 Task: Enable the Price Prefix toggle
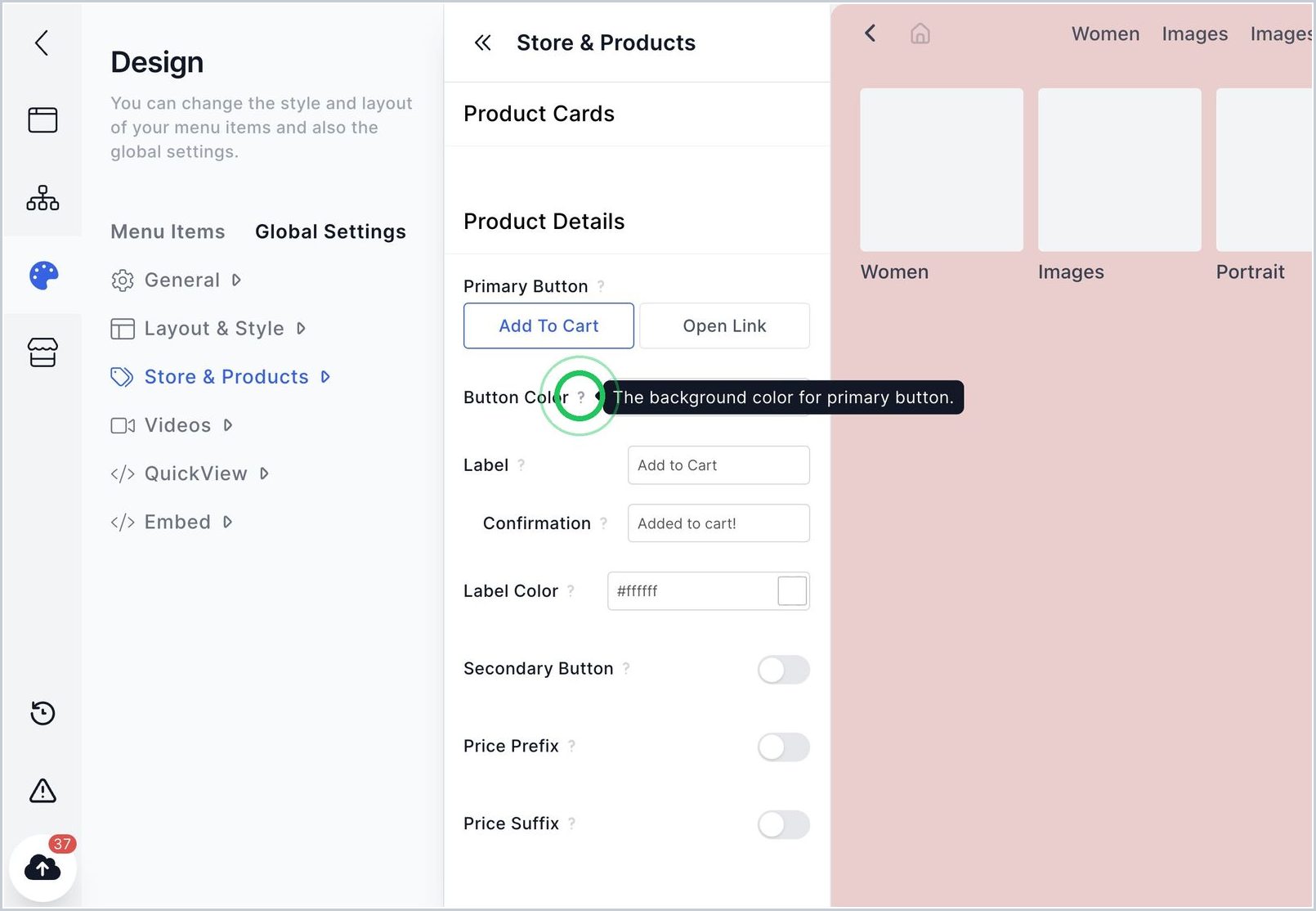click(783, 747)
